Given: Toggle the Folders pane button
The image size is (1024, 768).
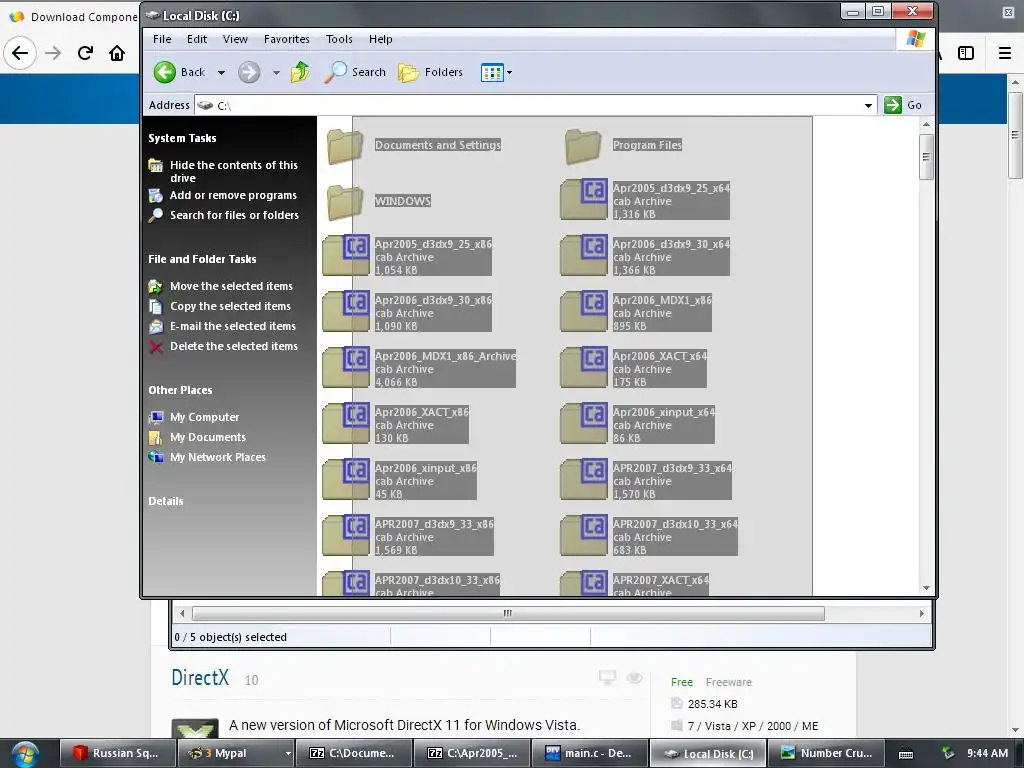Looking at the screenshot, I should click(x=430, y=72).
